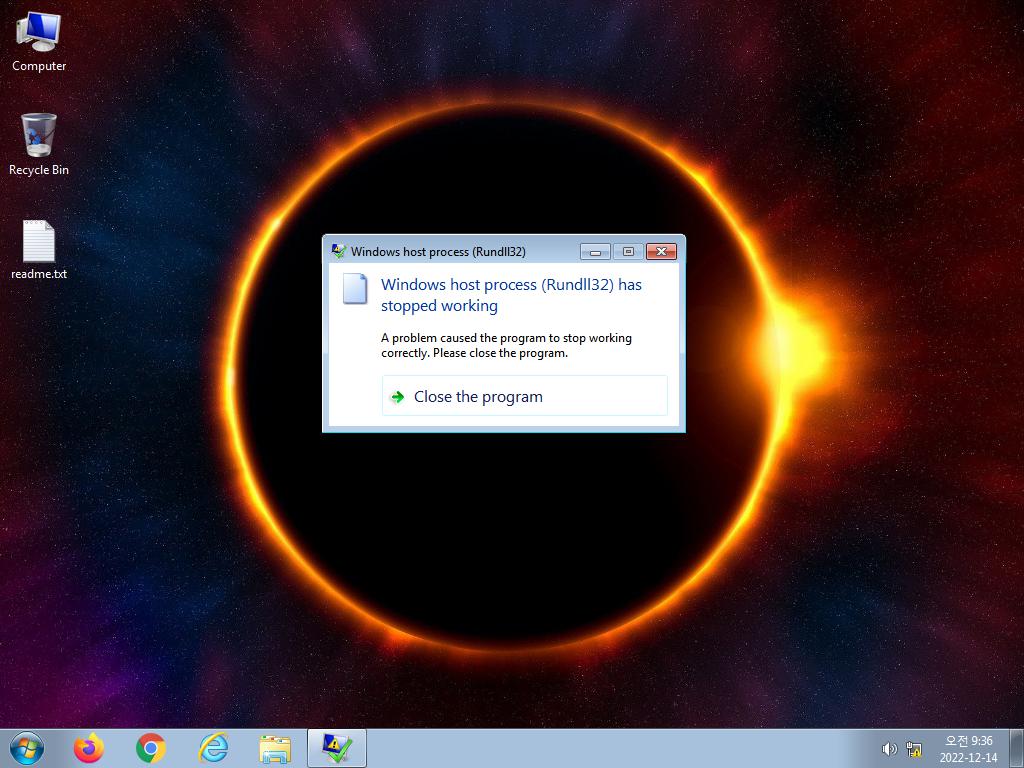The height and width of the screenshot is (768, 1024).
Task: Select the Recycle Bin icon
Action: tap(39, 145)
